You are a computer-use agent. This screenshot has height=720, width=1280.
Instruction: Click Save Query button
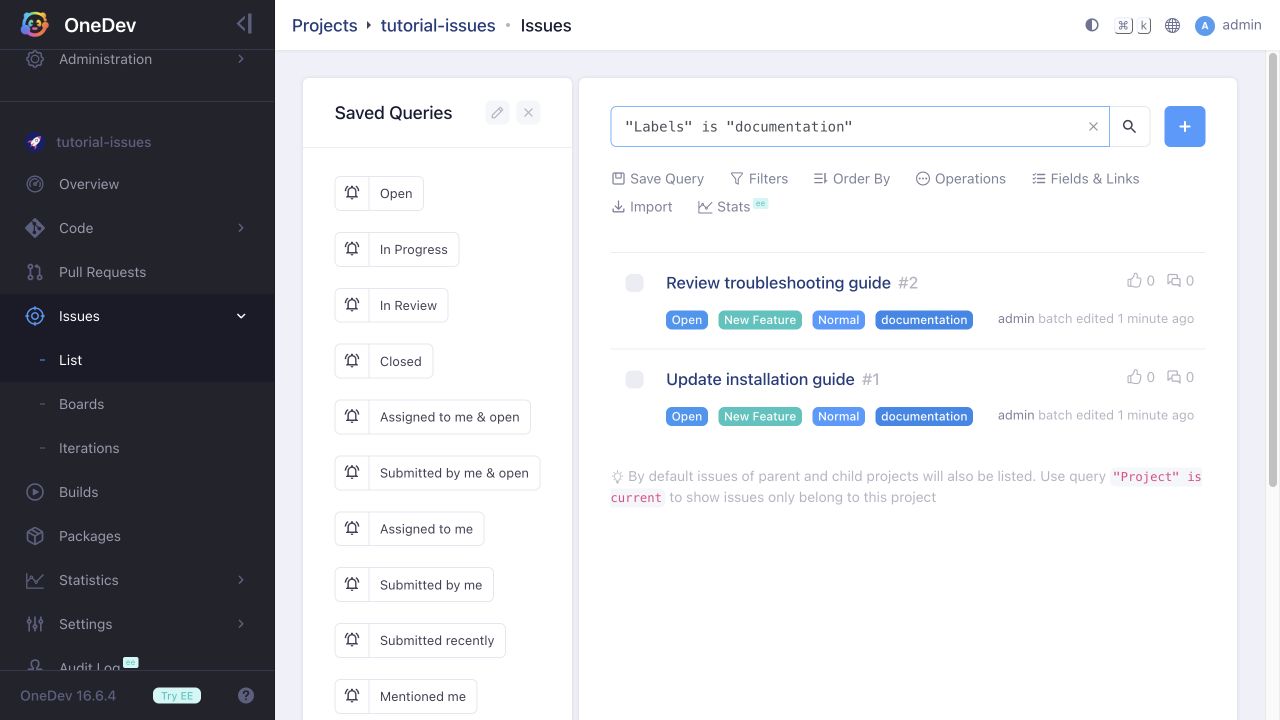658,179
